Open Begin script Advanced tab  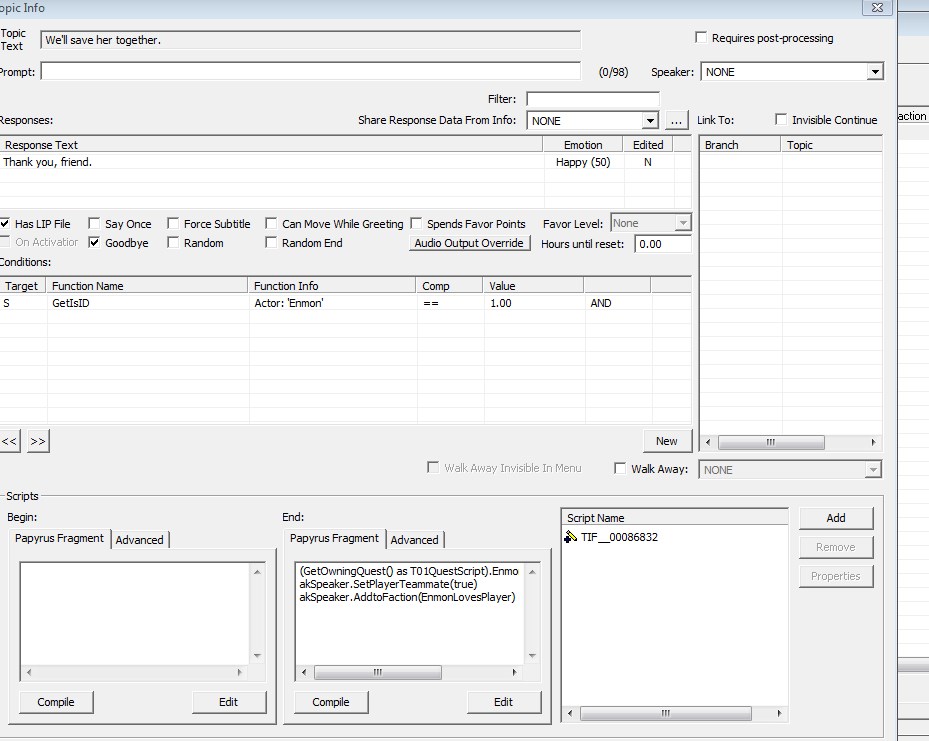tap(140, 540)
